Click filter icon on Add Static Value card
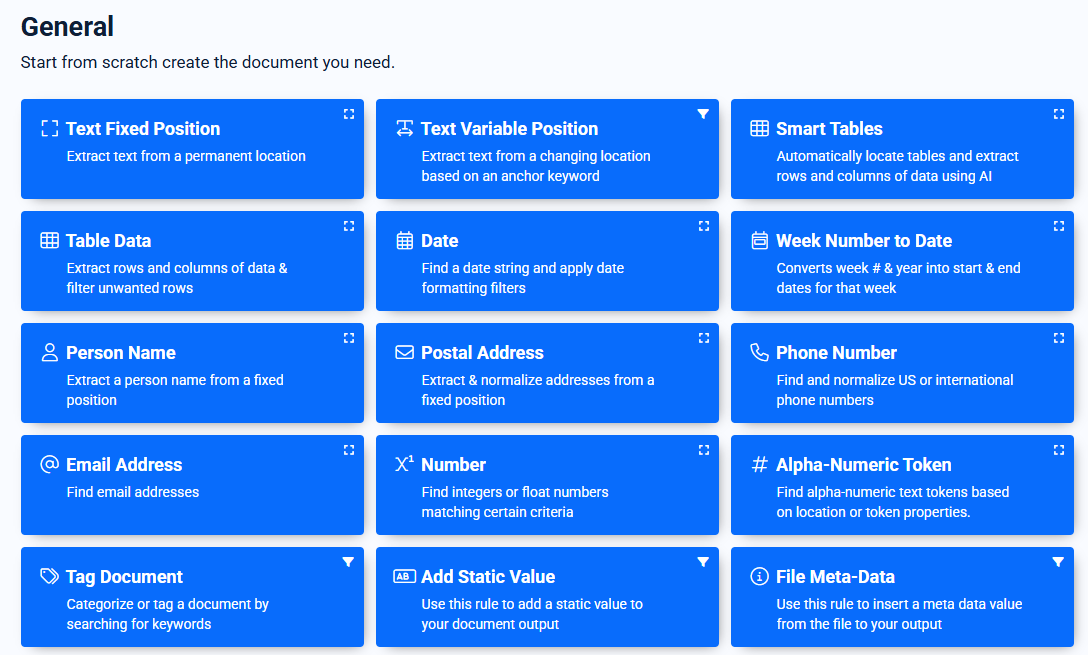 tap(703, 562)
